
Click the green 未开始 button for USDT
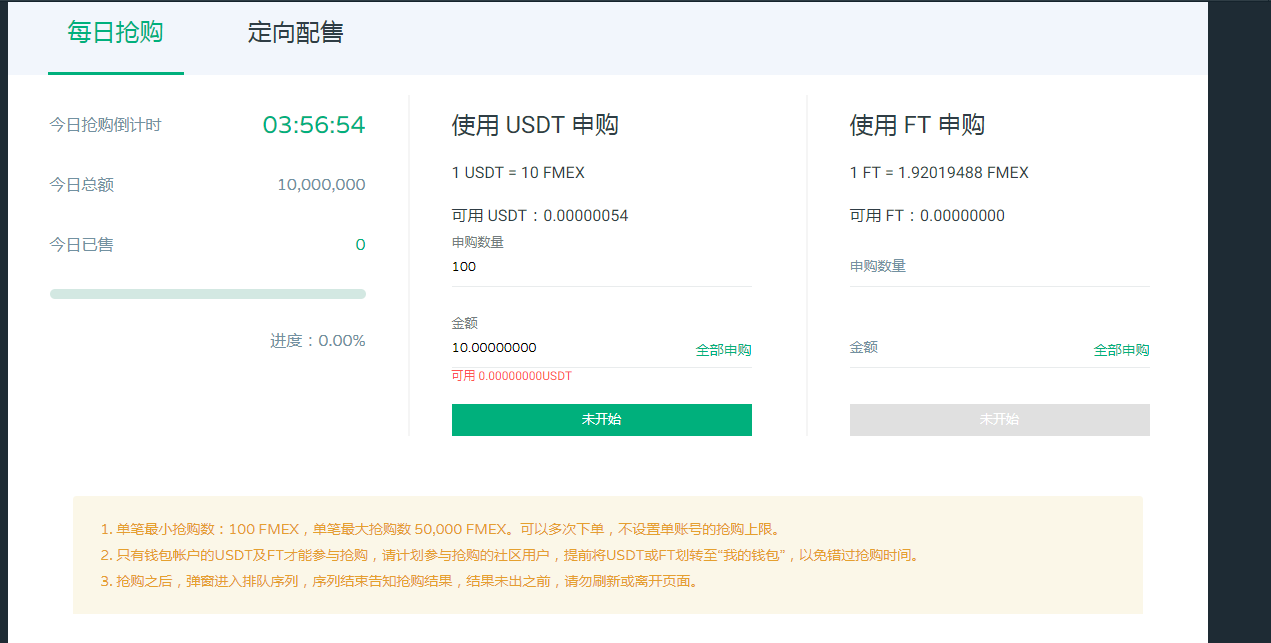click(601, 420)
